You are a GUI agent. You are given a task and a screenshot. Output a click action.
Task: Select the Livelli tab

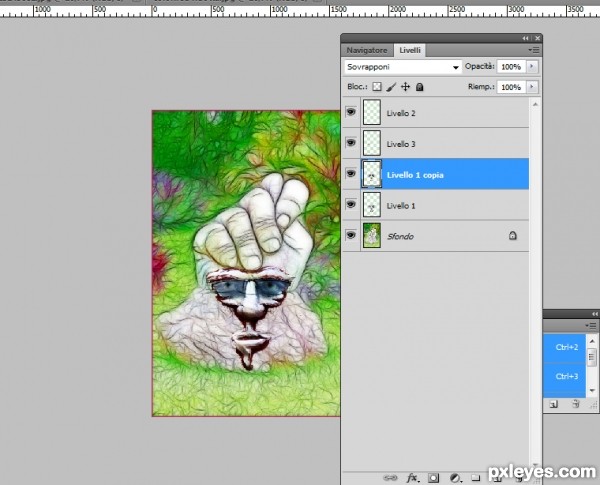409,50
